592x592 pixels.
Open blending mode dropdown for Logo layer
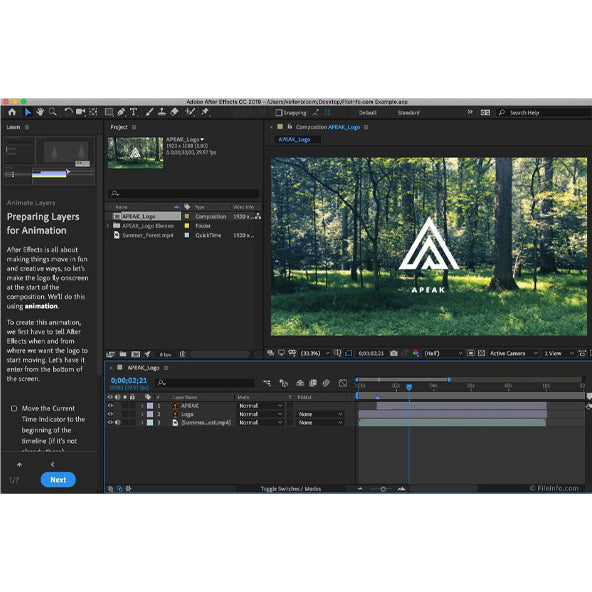point(261,414)
